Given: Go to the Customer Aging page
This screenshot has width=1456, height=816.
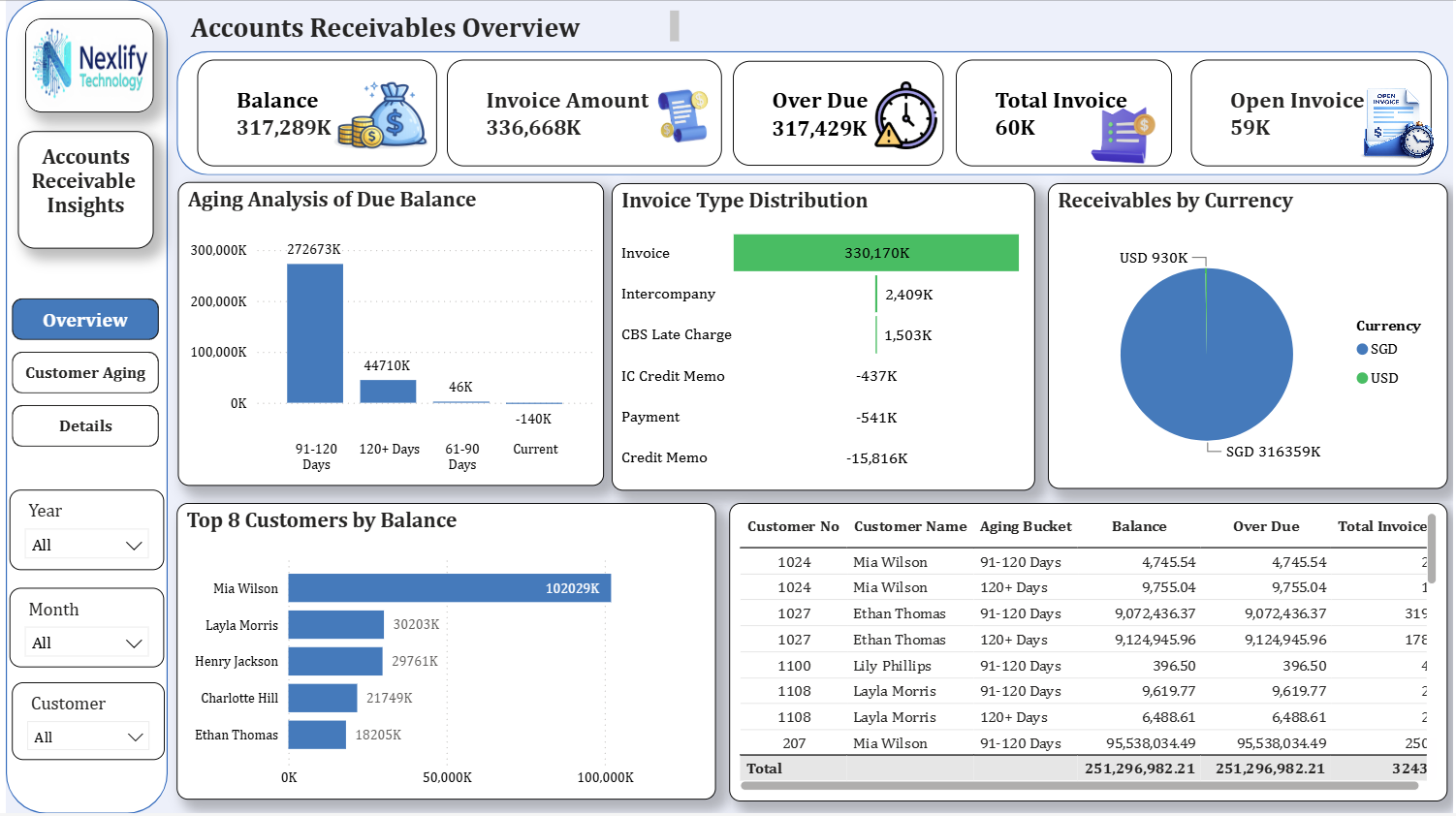Looking at the screenshot, I should 85,372.
